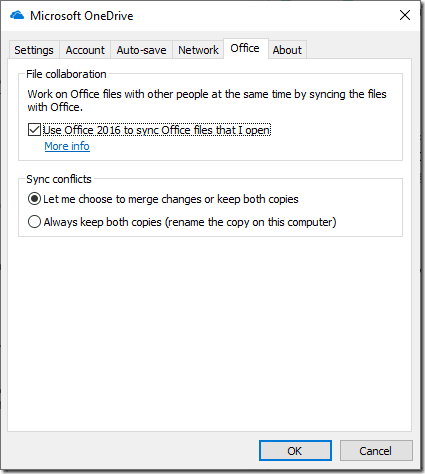The image size is (425, 474).
Task: Switch to the Settings tab
Action: click(34, 50)
